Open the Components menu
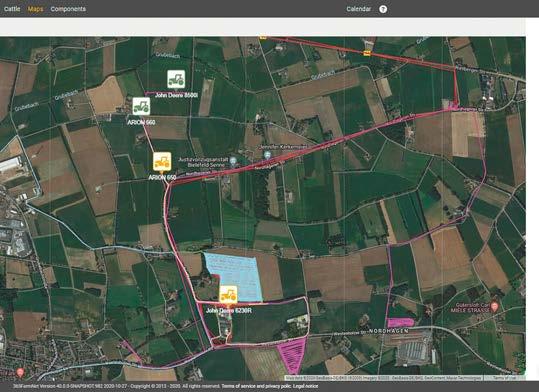Screen dimensions: 539x392 coord(68,9)
